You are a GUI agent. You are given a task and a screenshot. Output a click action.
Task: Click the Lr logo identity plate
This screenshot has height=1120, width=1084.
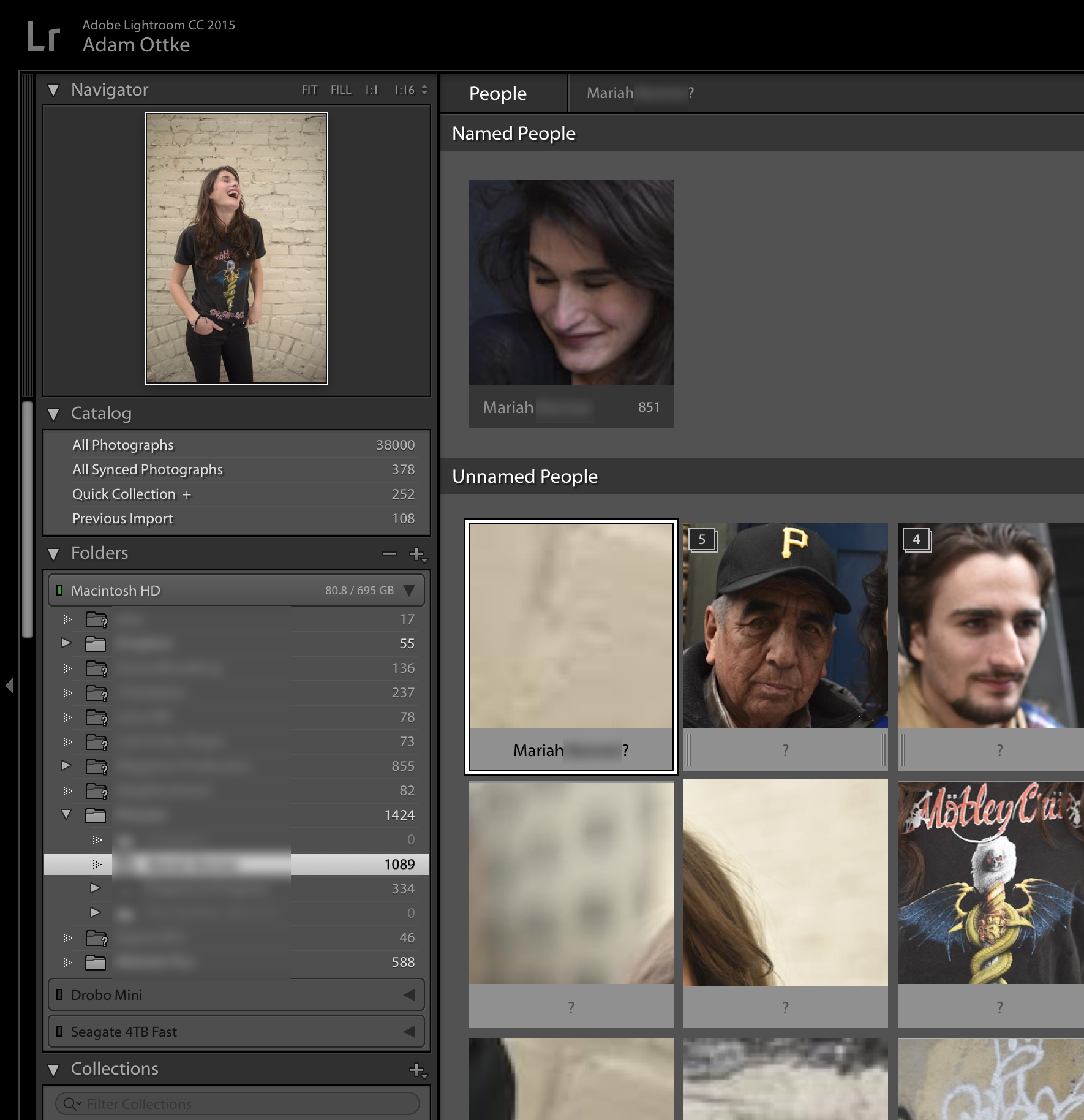(x=43, y=37)
